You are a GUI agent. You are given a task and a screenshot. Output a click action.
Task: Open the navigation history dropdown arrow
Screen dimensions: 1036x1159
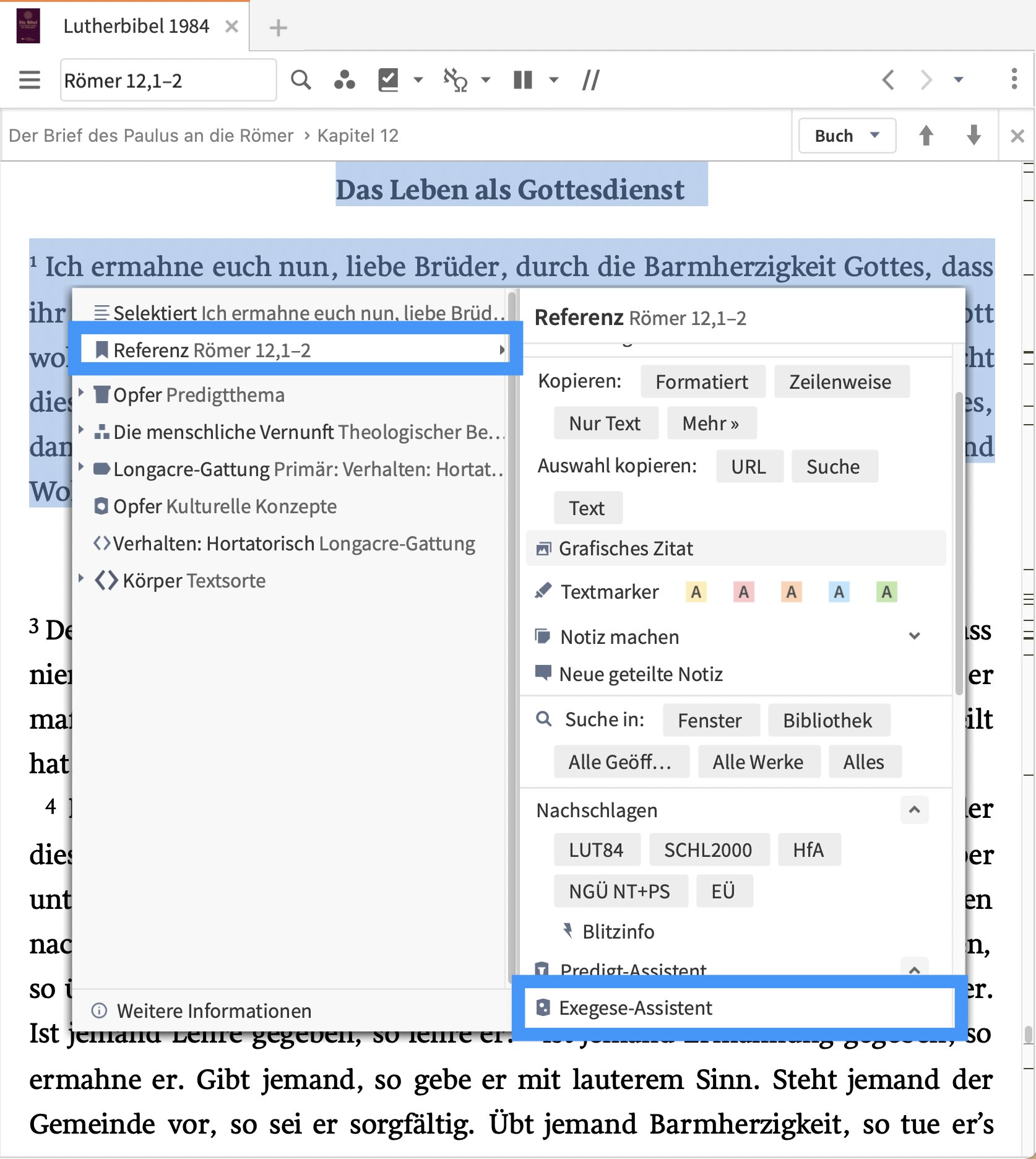pyautogui.click(x=959, y=80)
